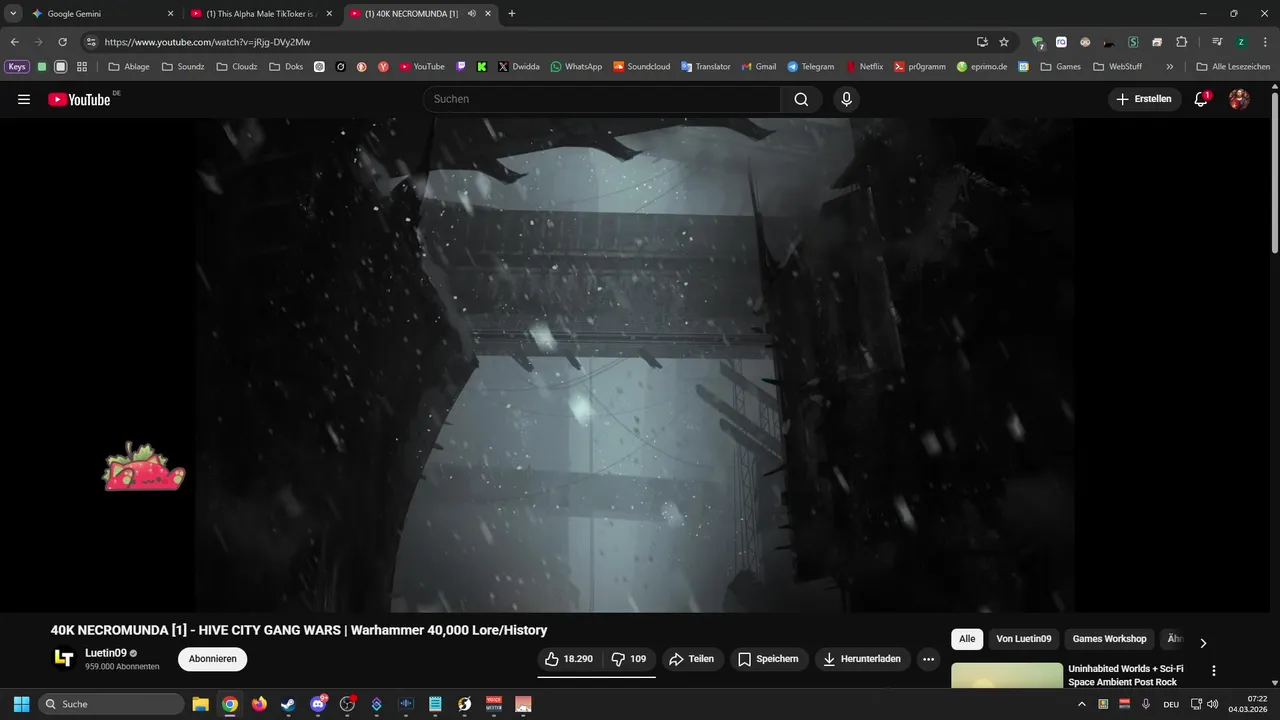Focus the Suchen search field
1280x720 pixels.
[602, 99]
